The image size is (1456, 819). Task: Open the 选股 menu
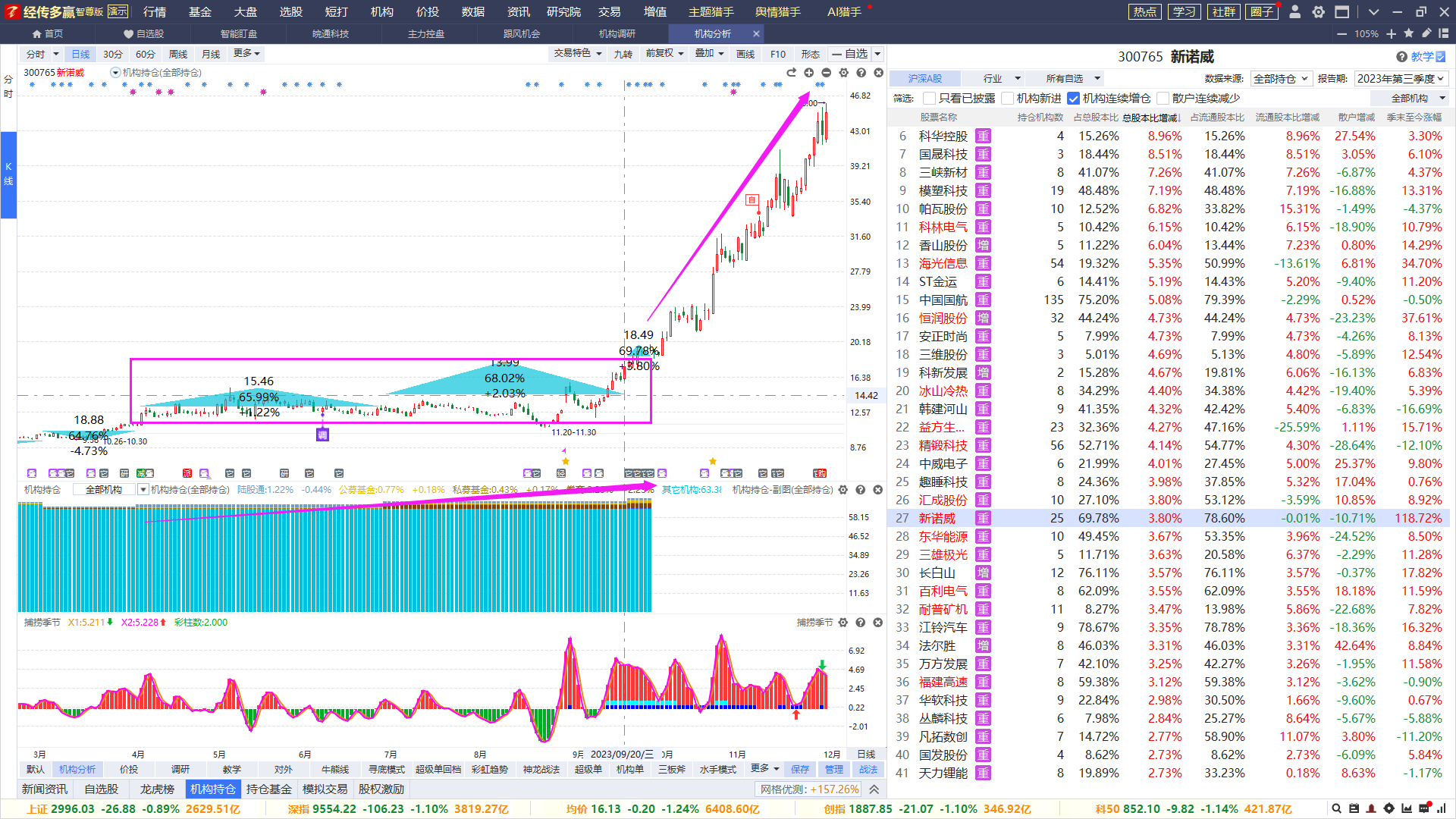(x=290, y=11)
